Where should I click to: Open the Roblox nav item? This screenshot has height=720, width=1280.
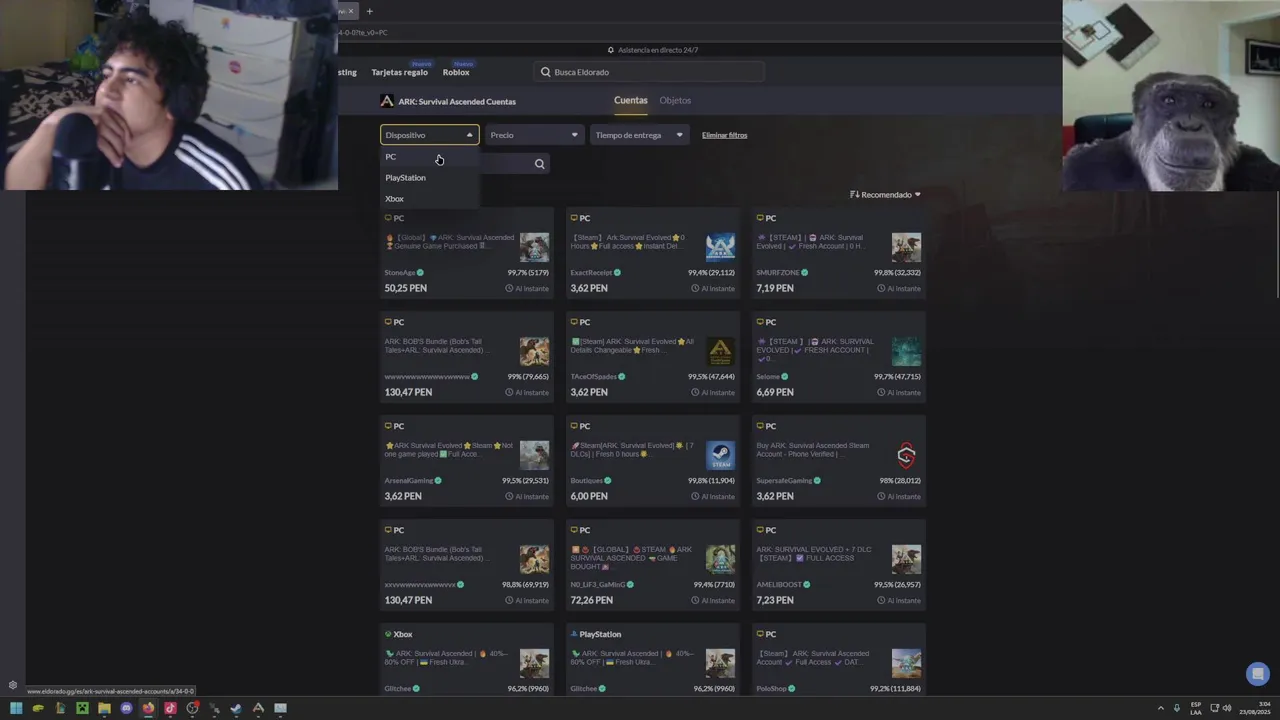click(456, 72)
